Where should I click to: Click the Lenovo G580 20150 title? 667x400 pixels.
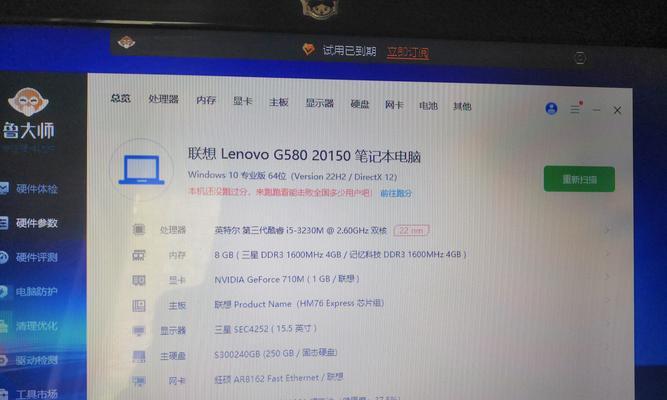point(304,155)
